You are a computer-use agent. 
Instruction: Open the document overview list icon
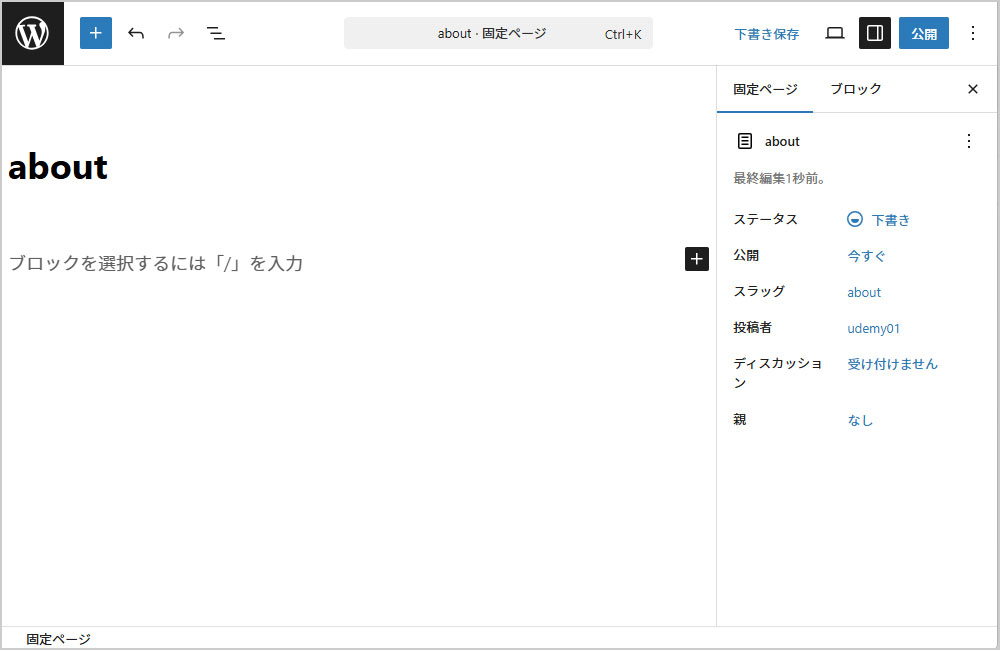click(x=216, y=33)
